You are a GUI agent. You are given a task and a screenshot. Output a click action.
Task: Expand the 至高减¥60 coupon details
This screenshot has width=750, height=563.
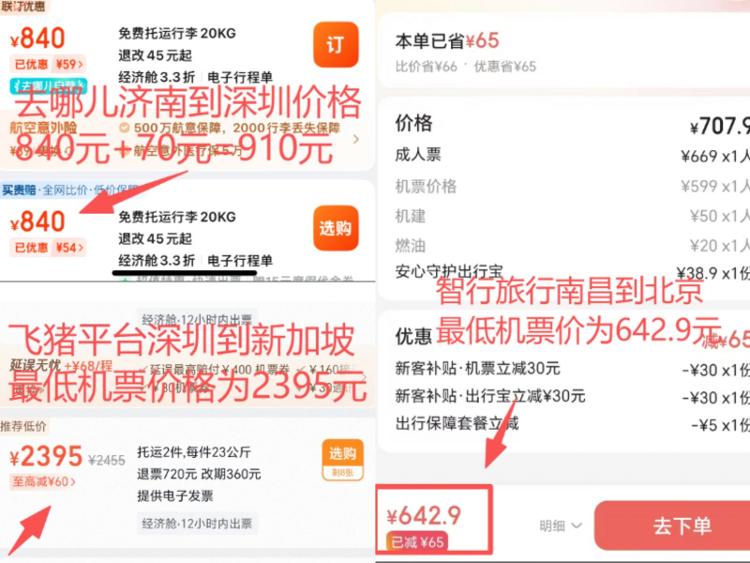click(44, 481)
